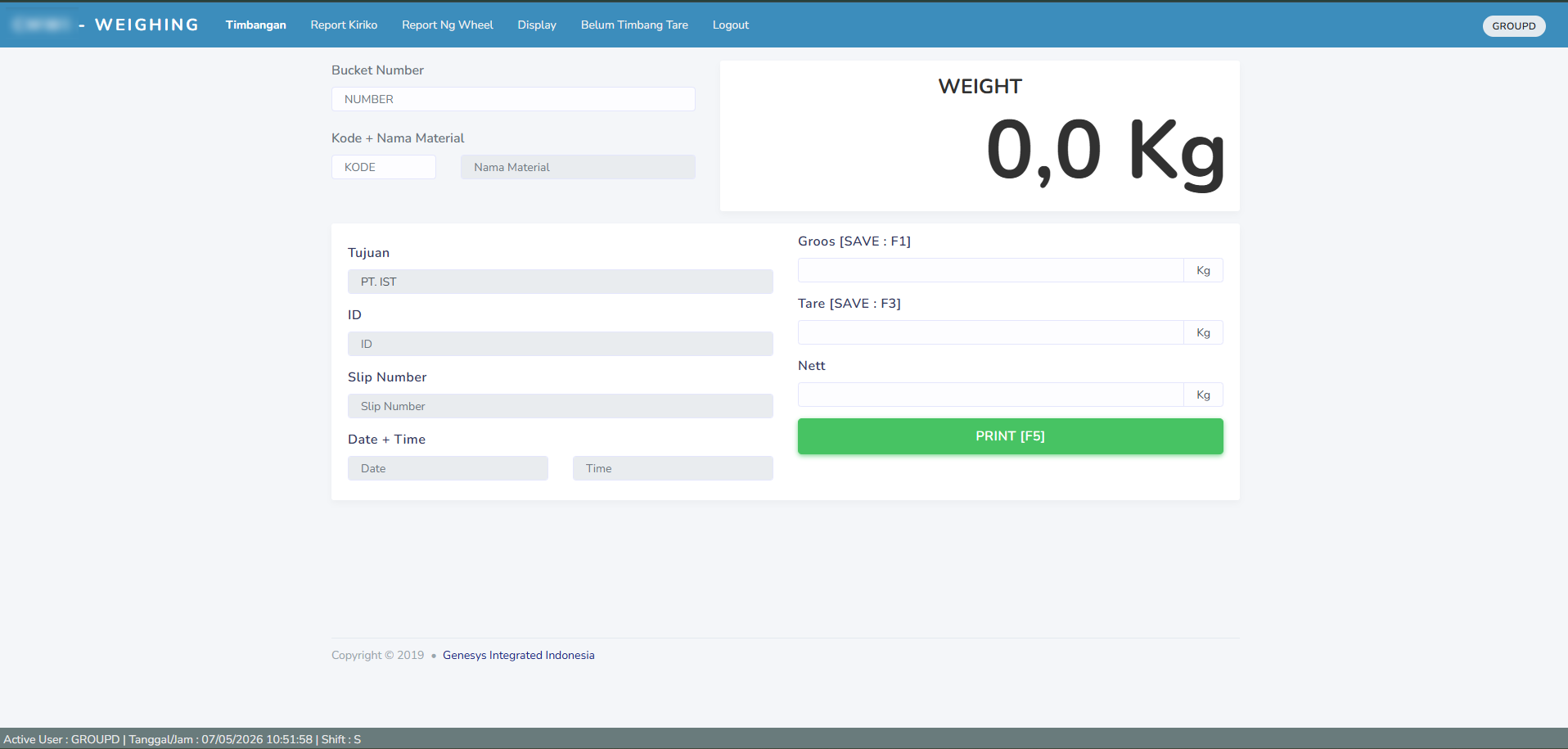Click the ID field
Viewport: 1568px width, 749px height.
(x=561, y=344)
